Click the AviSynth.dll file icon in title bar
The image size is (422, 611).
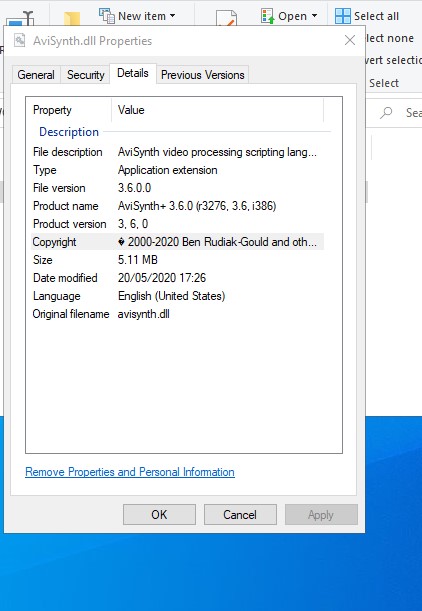pos(19,41)
